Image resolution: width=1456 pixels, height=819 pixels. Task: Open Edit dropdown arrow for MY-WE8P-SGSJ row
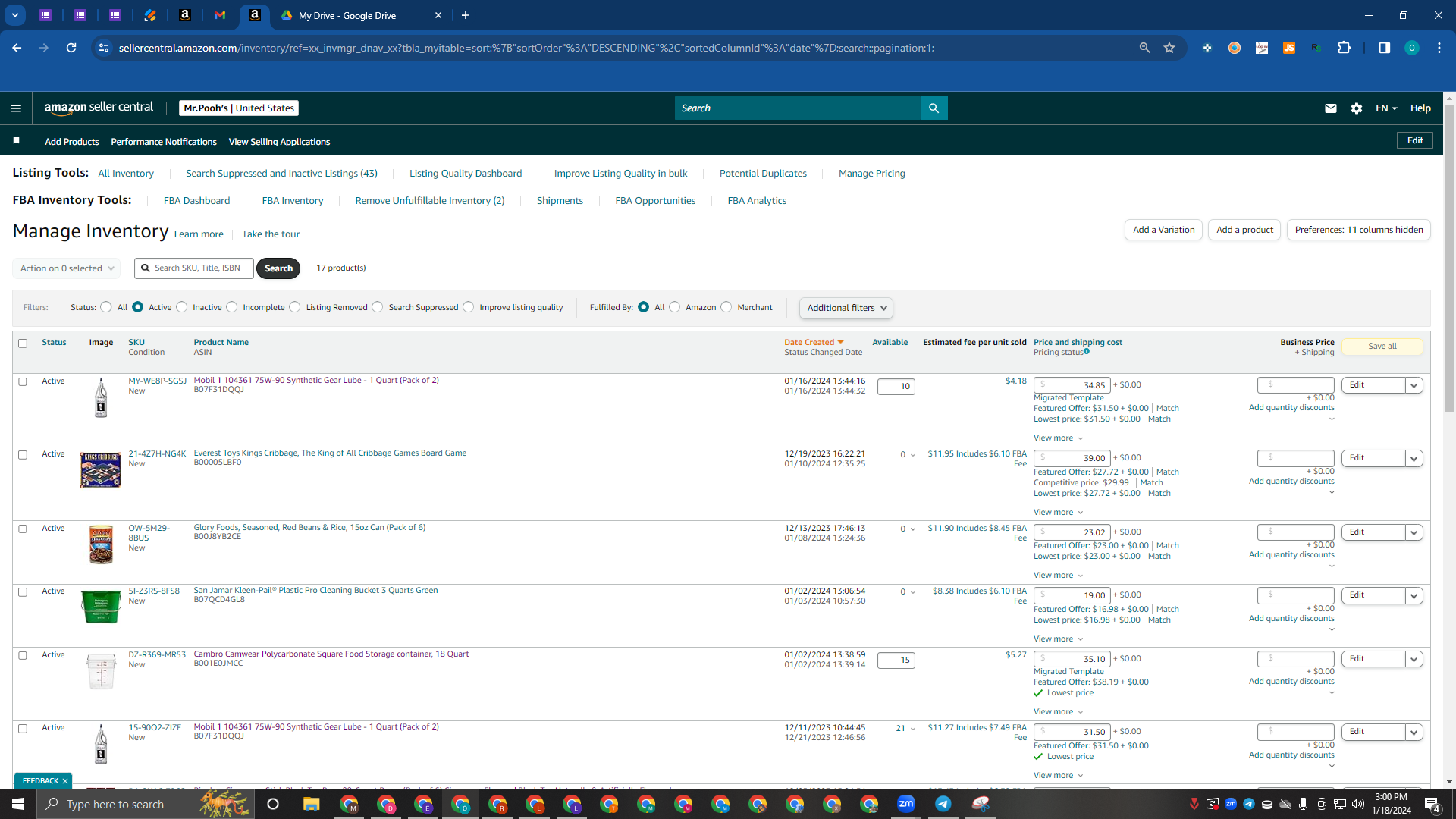click(x=1414, y=385)
